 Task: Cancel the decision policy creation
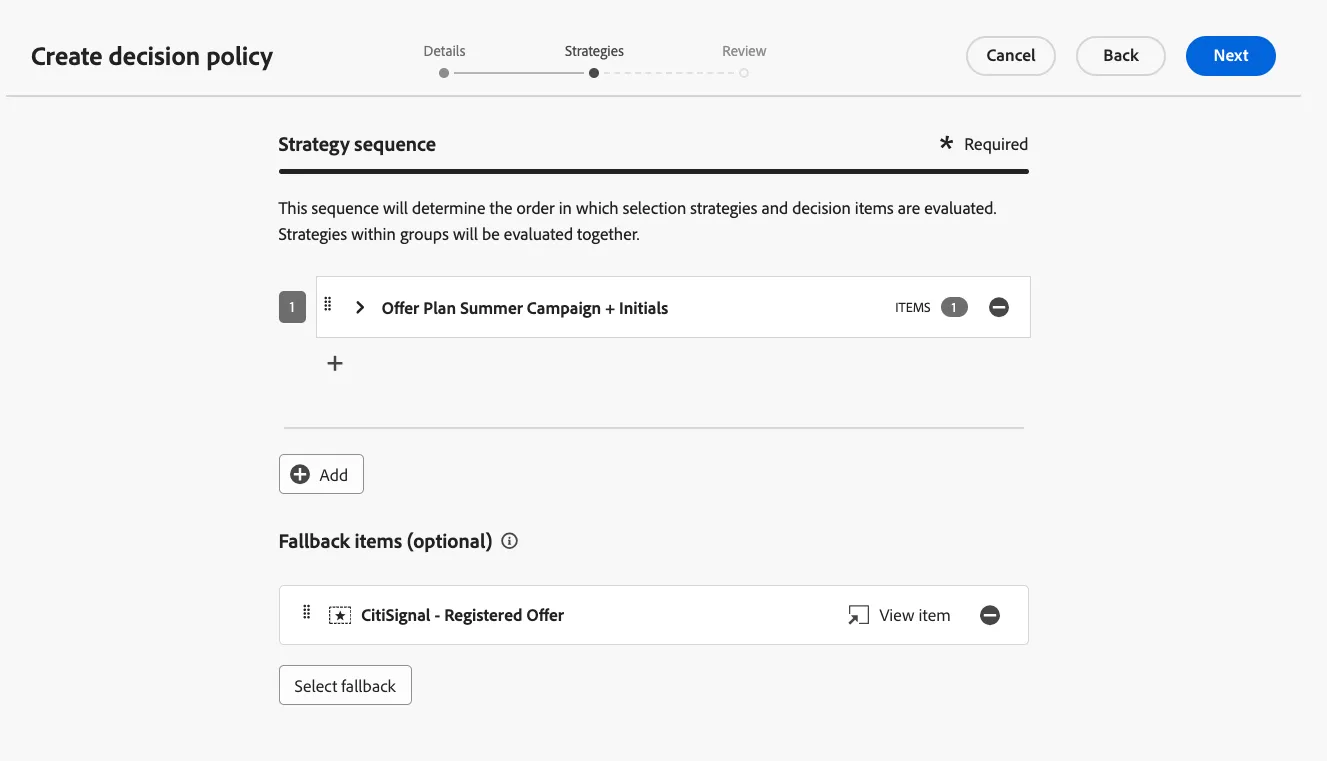tap(1011, 56)
